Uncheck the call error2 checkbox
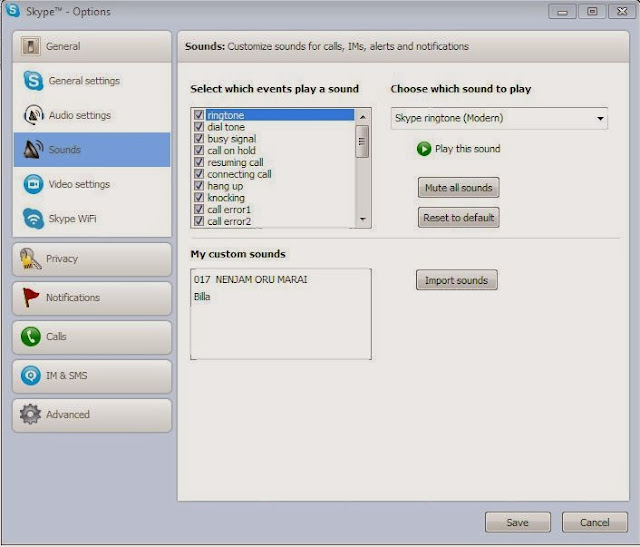The height and width of the screenshot is (547, 640). click(x=199, y=222)
